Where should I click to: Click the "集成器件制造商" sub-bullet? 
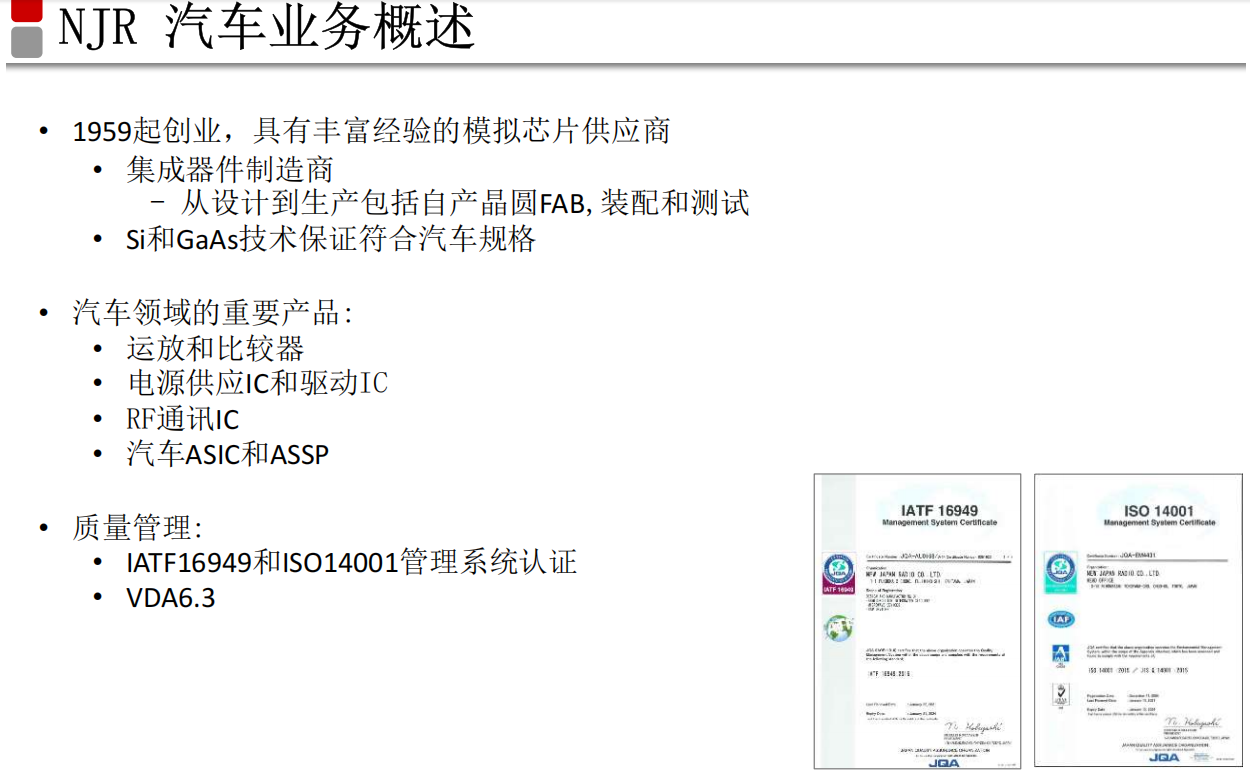coord(230,168)
